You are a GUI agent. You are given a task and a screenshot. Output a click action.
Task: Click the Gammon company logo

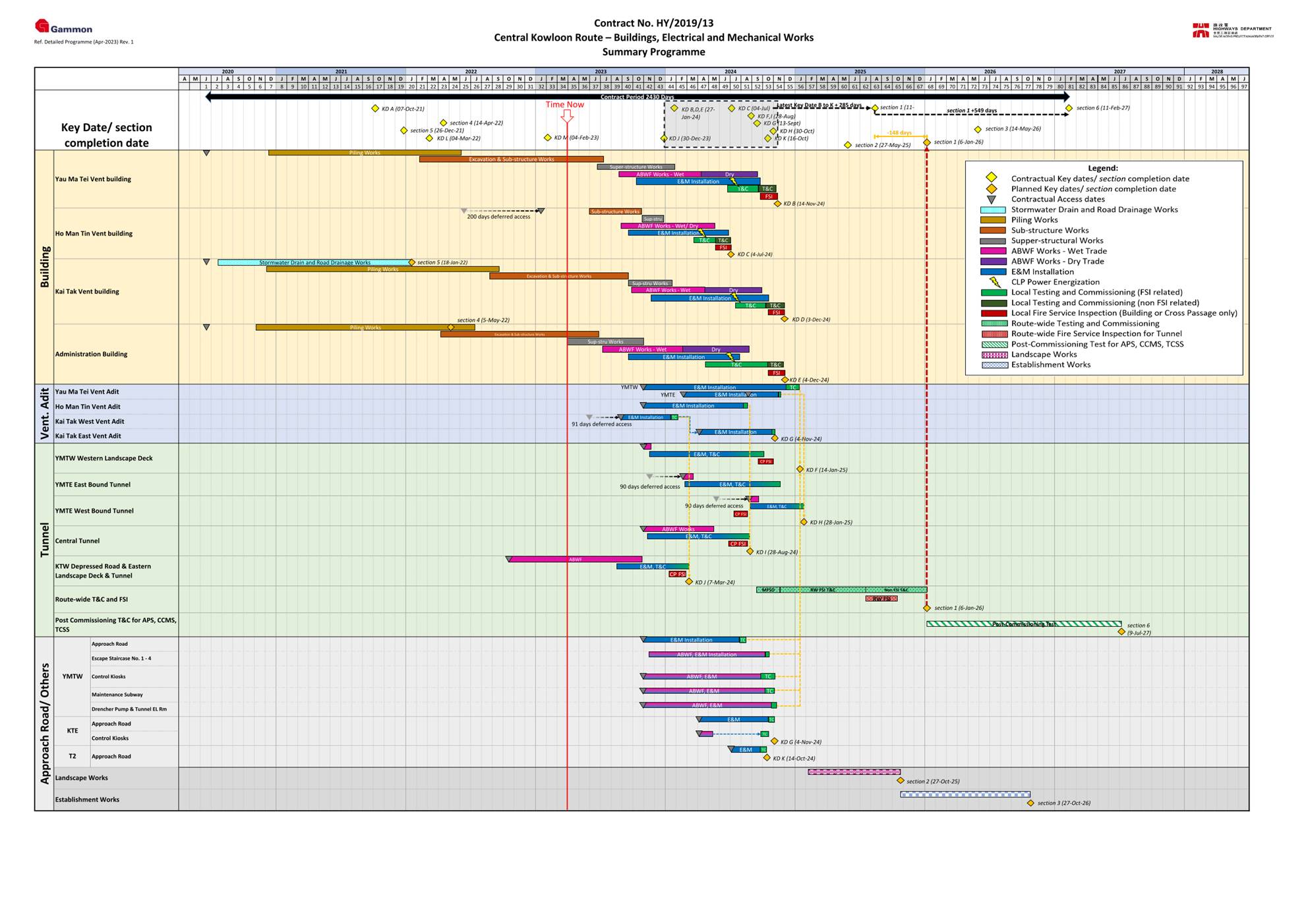tap(63, 27)
